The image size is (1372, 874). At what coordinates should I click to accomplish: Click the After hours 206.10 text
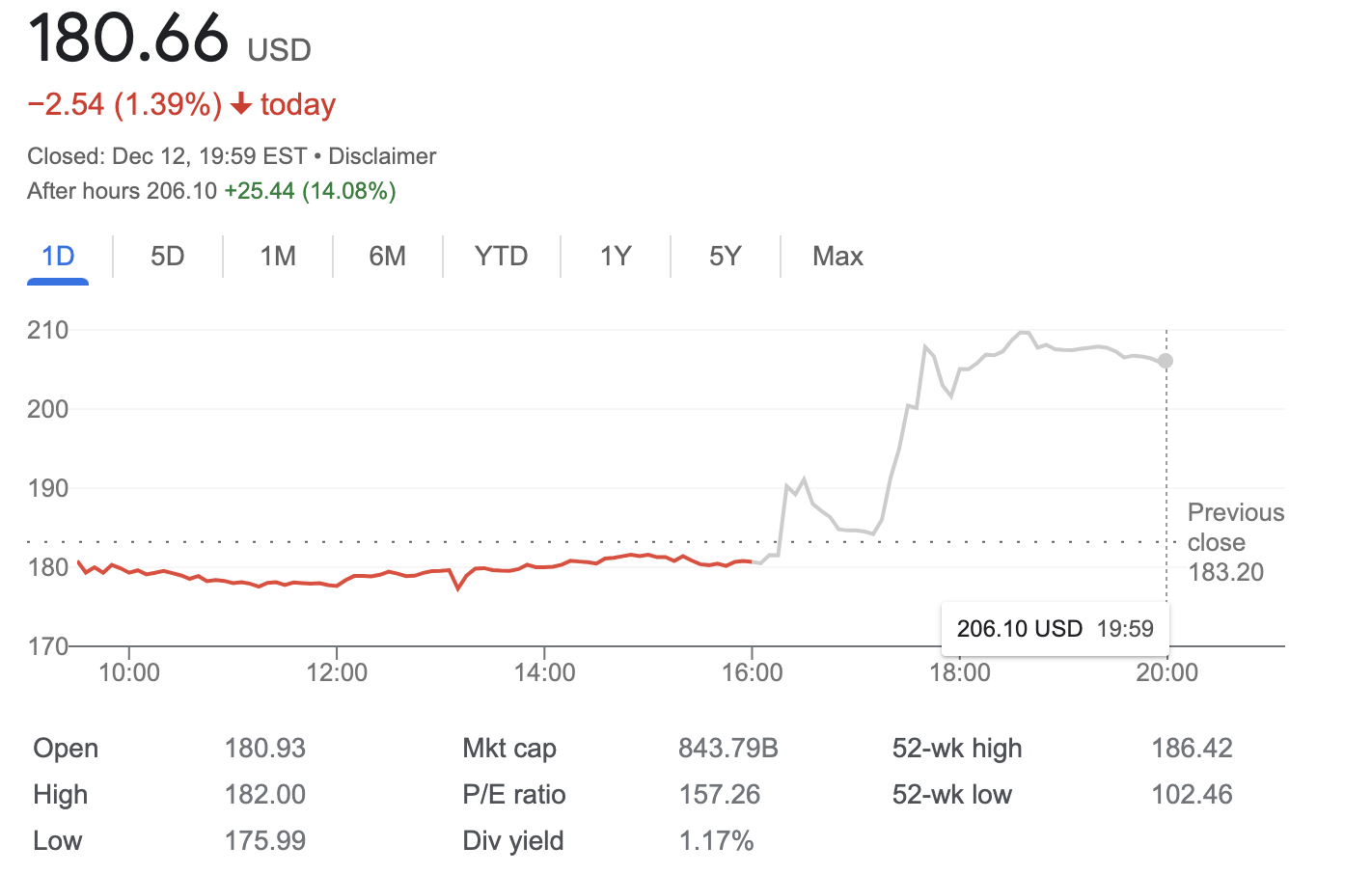[x=123, y=191]
